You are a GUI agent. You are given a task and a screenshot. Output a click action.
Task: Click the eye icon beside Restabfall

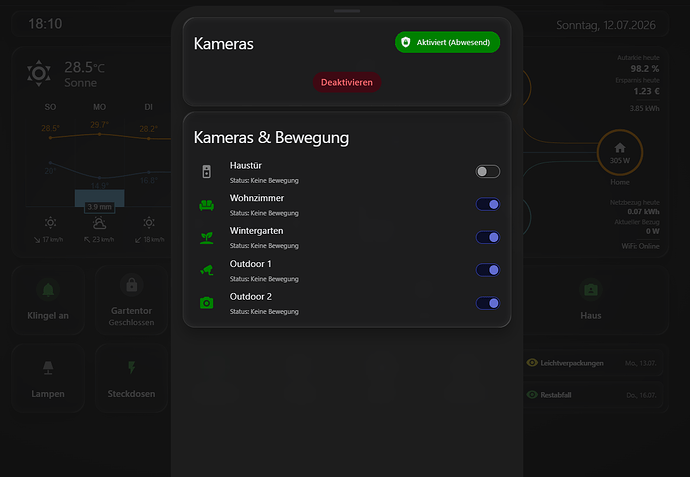pyautogui.click(x=532, y=395)
